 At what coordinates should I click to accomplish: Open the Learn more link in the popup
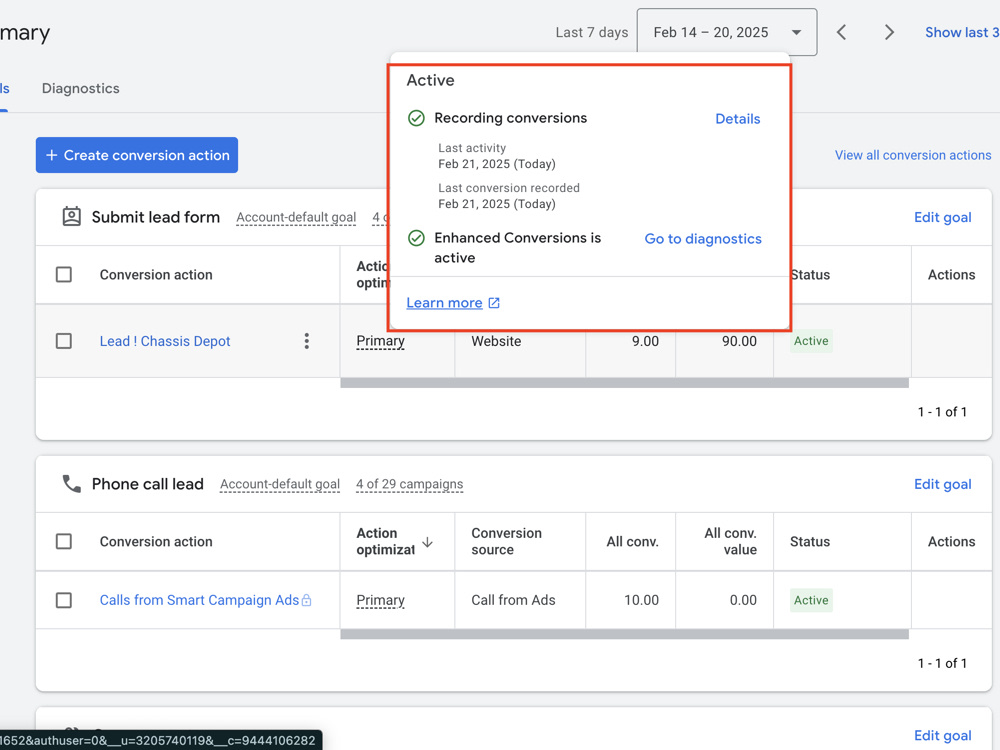pyautogui.click(x=444, y=303)
